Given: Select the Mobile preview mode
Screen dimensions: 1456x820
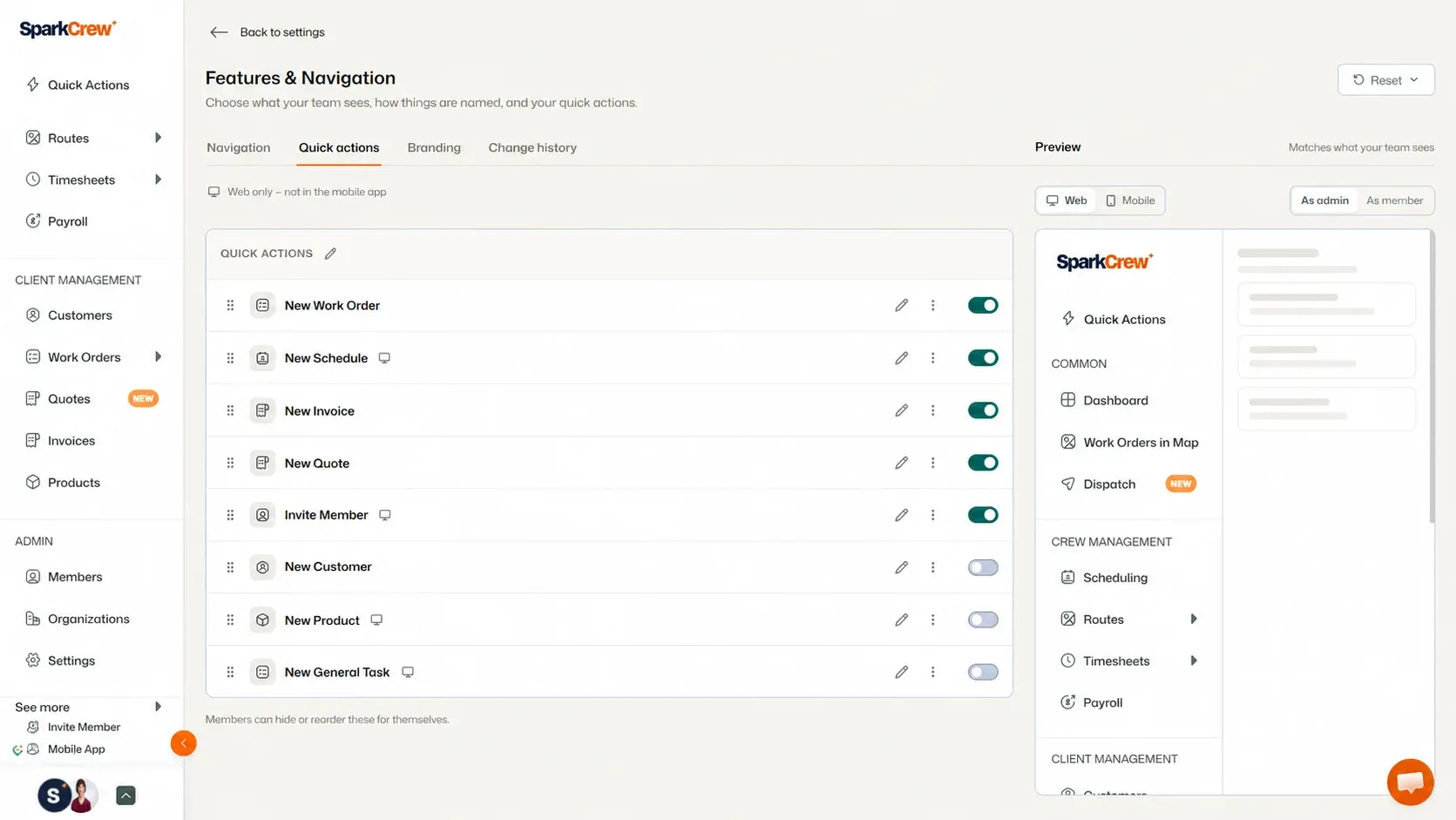Looking at the screenshot, I should [1130, 200].
